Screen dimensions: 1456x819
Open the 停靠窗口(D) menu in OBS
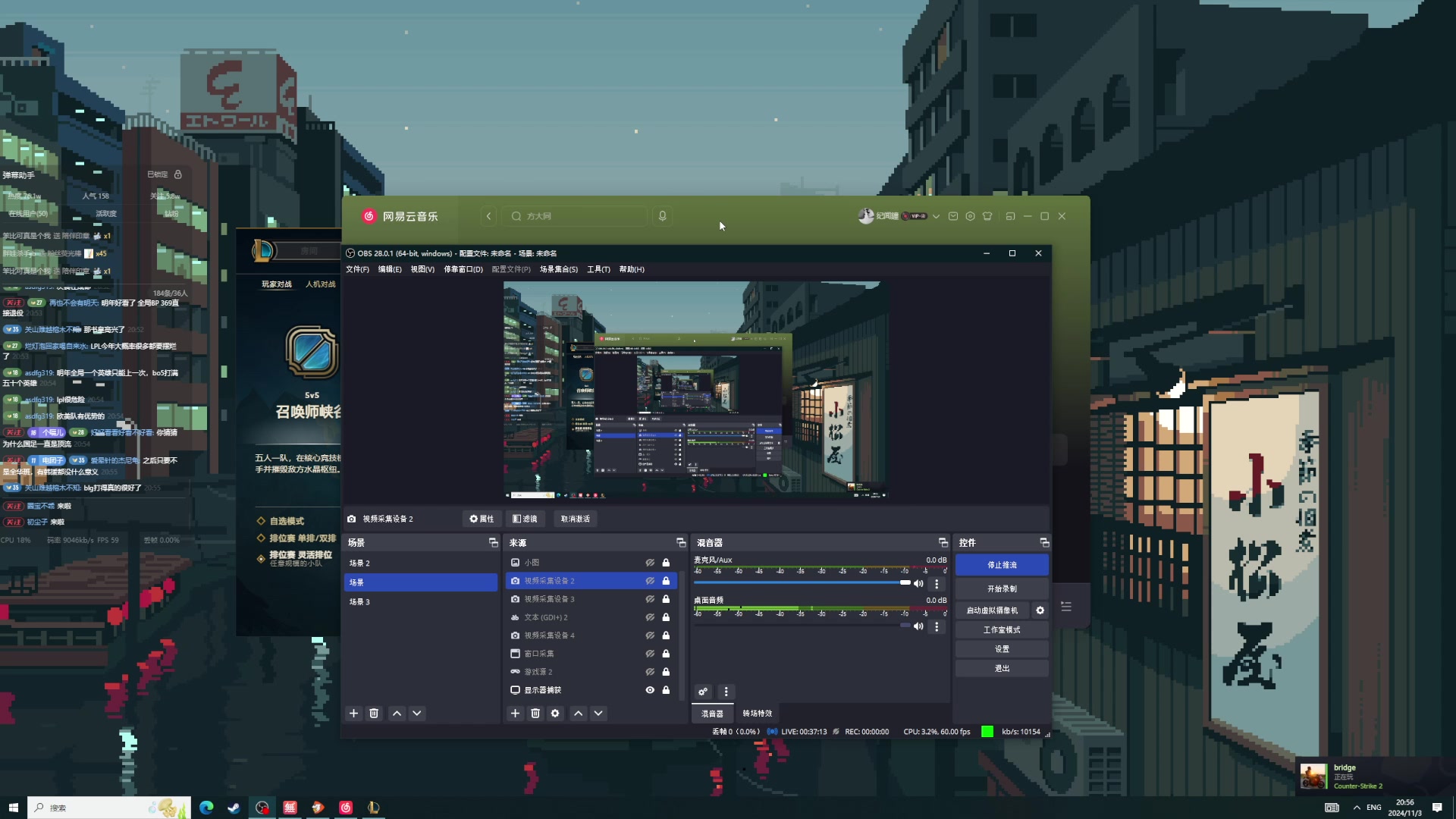463,269
